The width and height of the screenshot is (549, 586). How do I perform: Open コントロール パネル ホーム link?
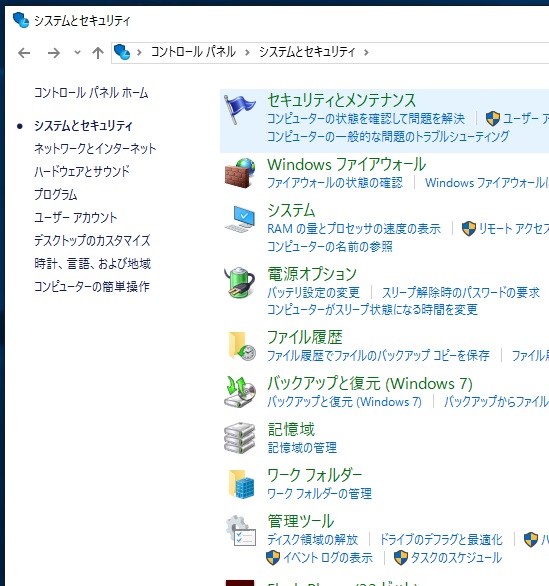[91, 93]
